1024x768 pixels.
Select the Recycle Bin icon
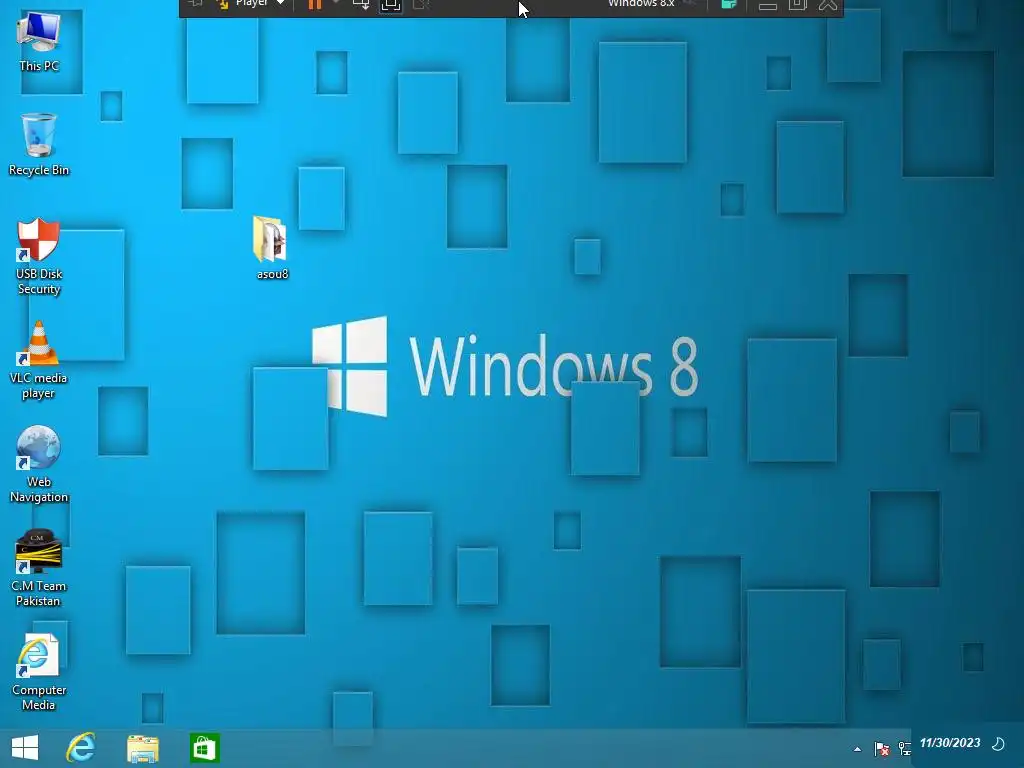(39, 145)
